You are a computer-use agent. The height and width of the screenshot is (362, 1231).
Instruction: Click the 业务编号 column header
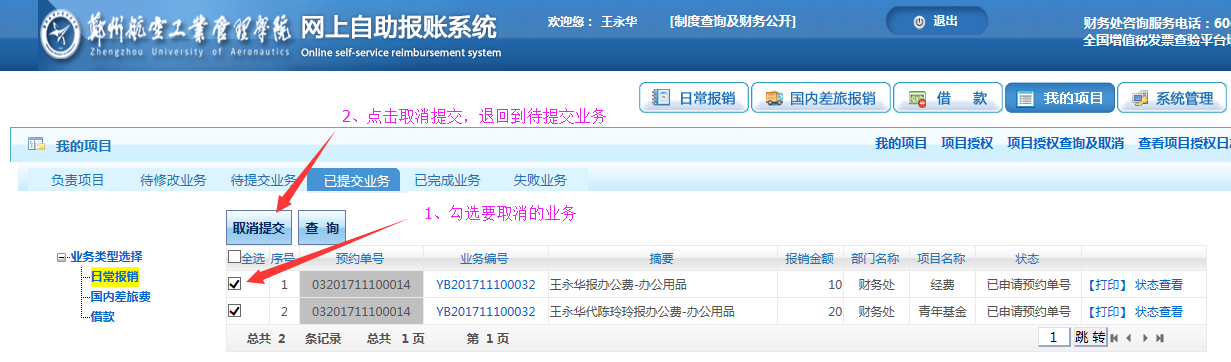point(485,258)
